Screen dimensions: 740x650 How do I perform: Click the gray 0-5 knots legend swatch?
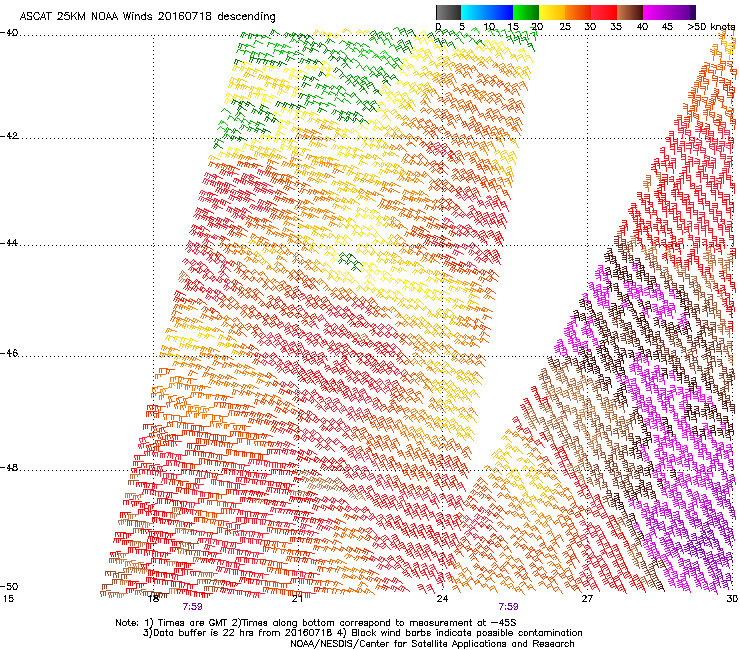(448, 12)
